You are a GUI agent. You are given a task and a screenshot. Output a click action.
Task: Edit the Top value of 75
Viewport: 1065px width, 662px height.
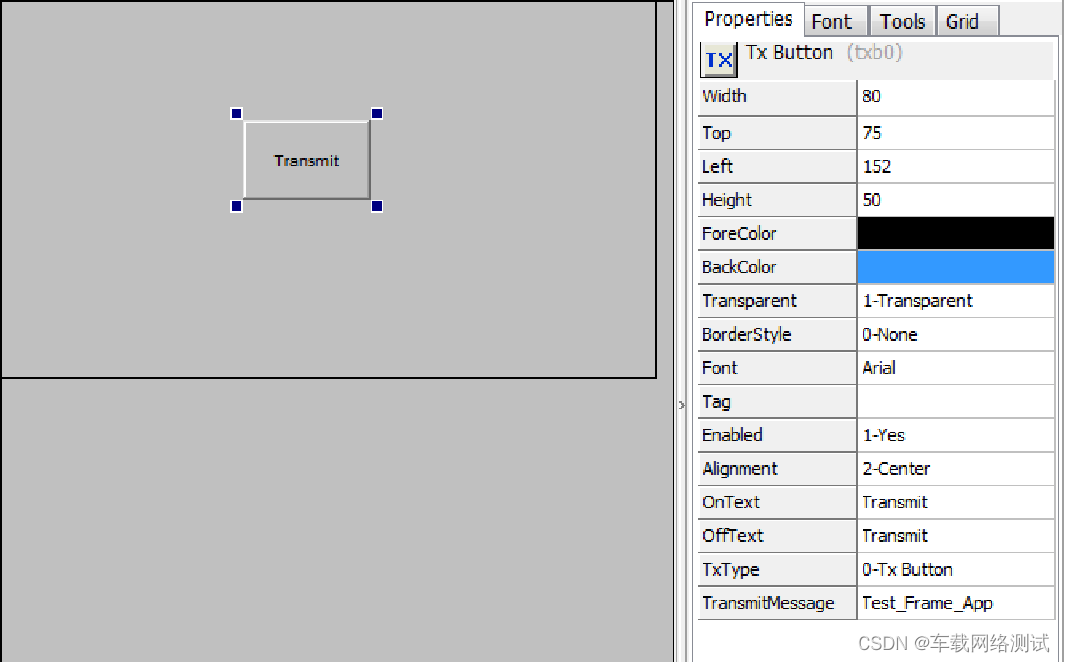[955, 132]
